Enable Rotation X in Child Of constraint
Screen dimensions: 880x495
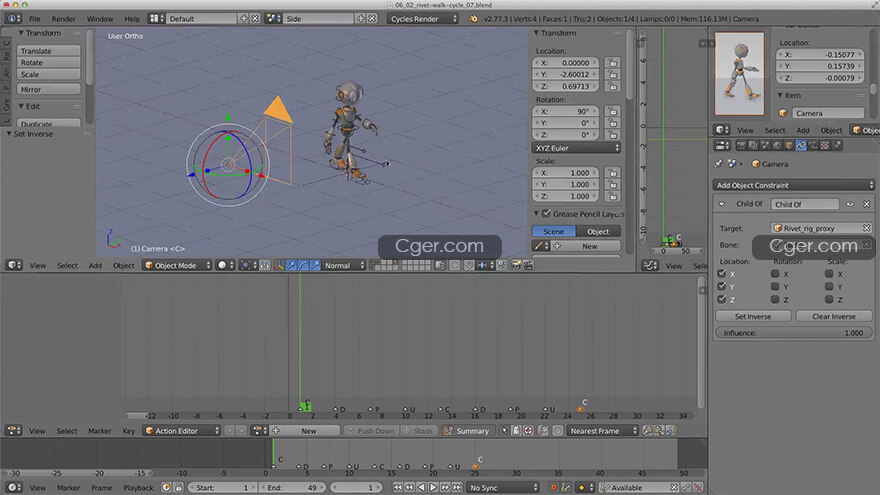click(775, 273)
